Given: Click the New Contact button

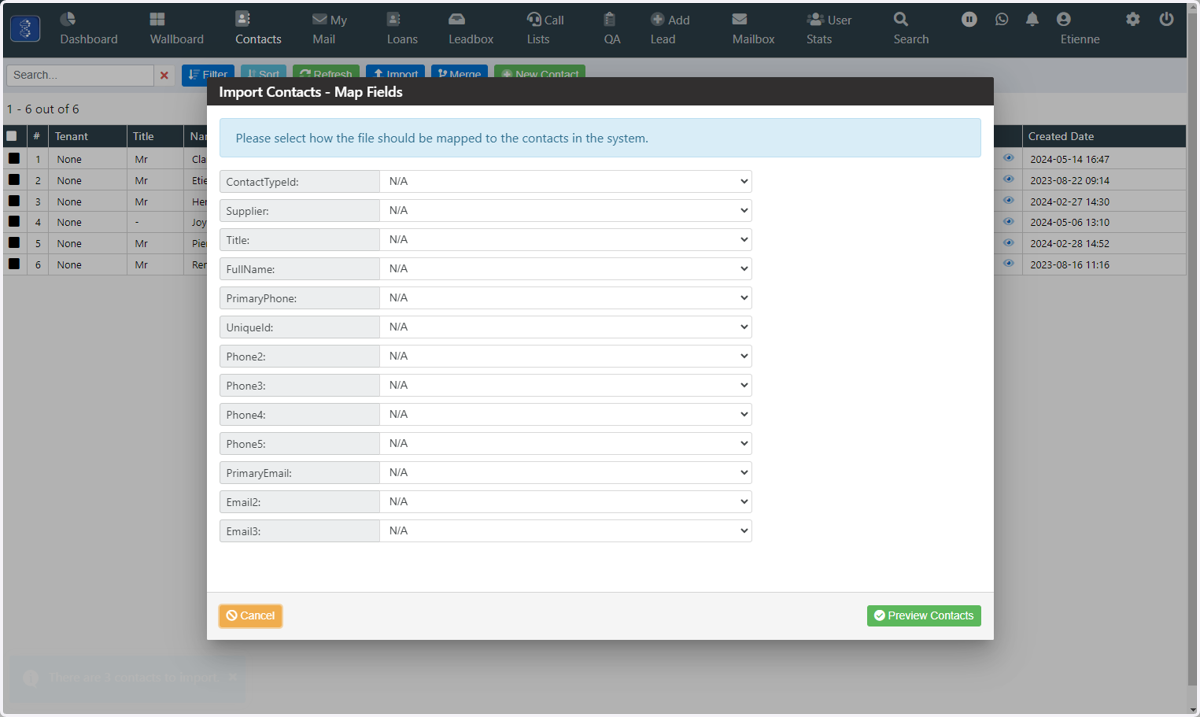Looking at the screenshot, I should [x=540, y=73].
